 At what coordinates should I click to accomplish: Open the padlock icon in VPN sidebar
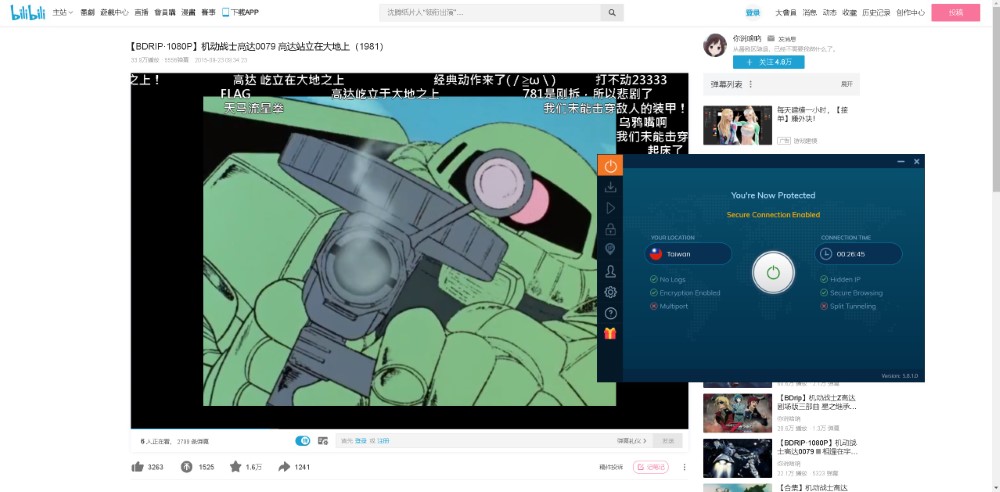coord(610,228)
